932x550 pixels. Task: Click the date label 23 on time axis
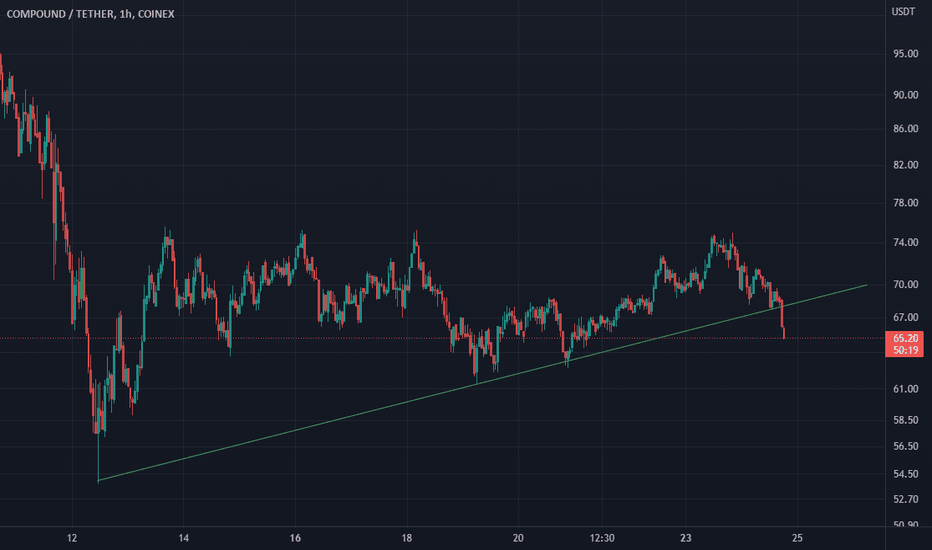[x=686, y=538]
